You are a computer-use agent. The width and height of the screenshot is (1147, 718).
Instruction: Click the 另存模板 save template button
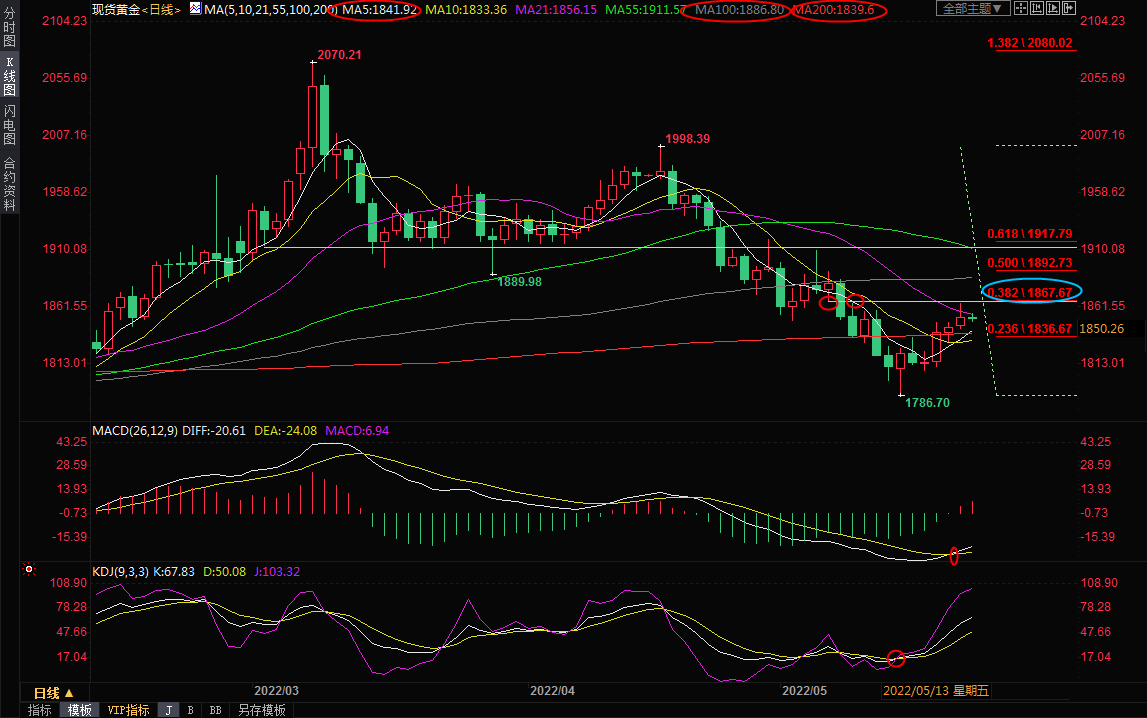point(261,710)
